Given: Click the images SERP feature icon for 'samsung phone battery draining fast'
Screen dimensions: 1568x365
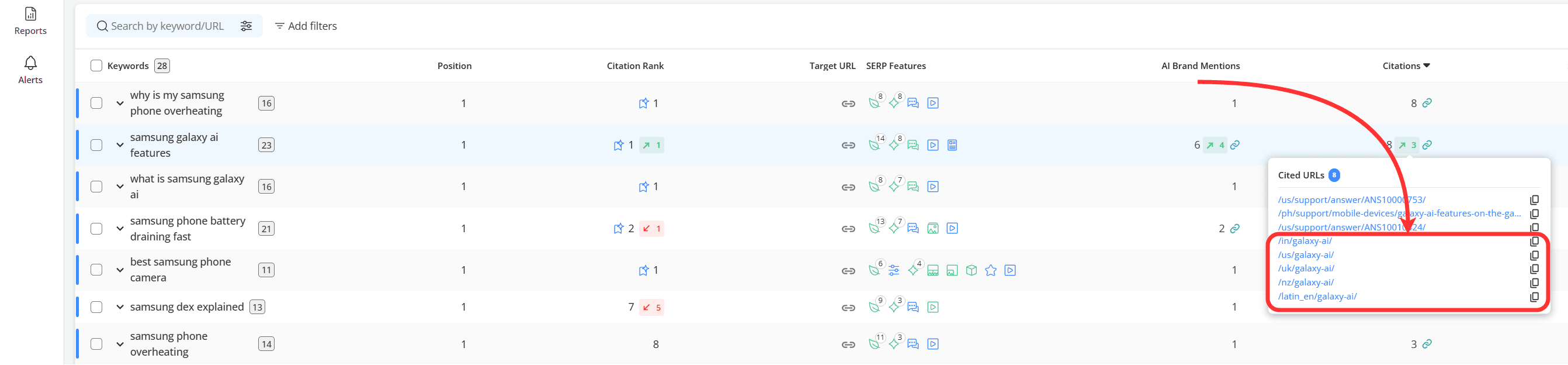Looking at the screenshot, I should [x=932, y=229].
